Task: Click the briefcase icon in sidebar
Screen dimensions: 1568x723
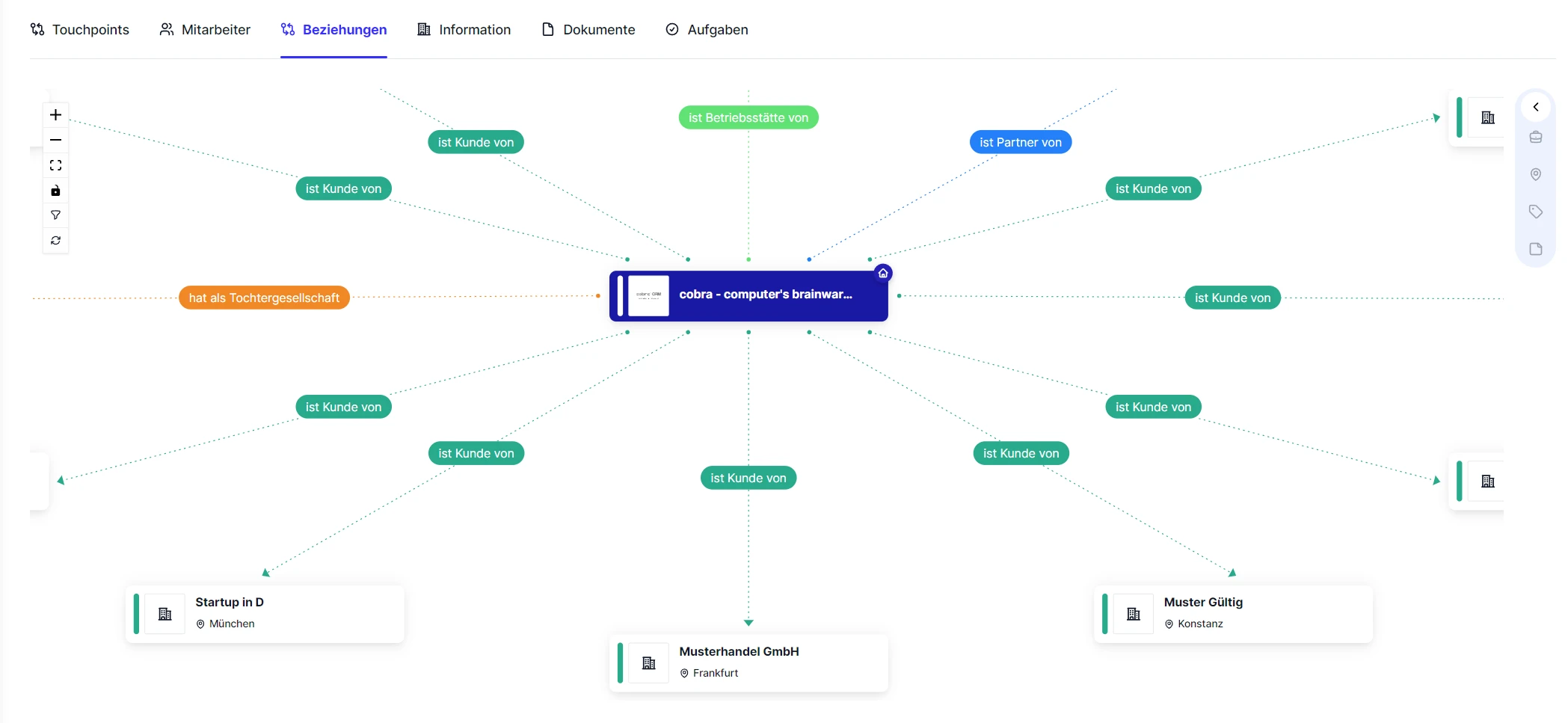Action: point(1535,137)
